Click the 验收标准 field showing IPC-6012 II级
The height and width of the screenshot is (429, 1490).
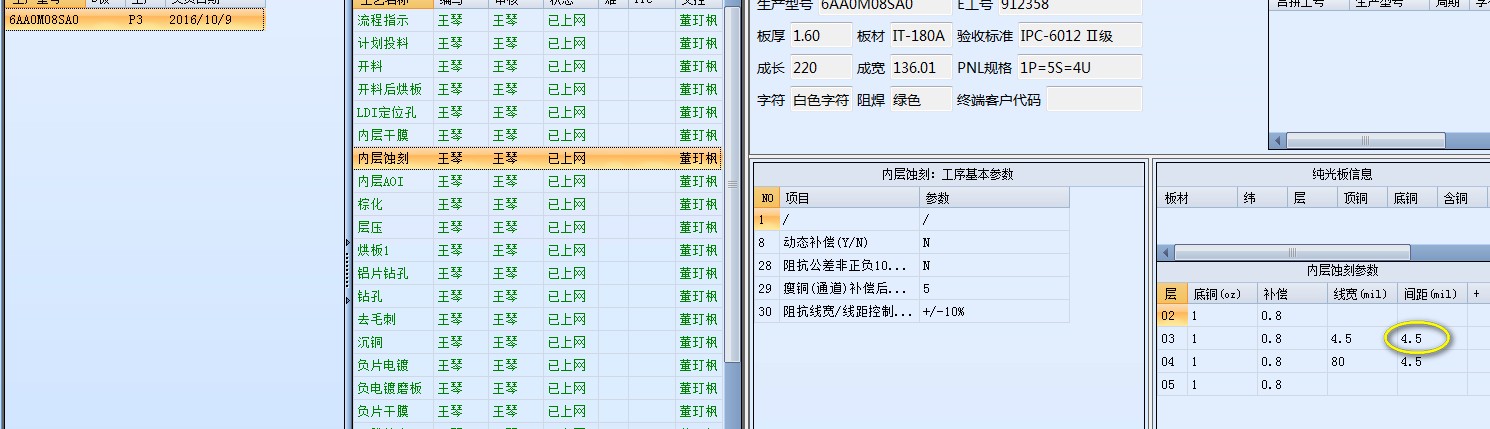[x=1079, y=37]
